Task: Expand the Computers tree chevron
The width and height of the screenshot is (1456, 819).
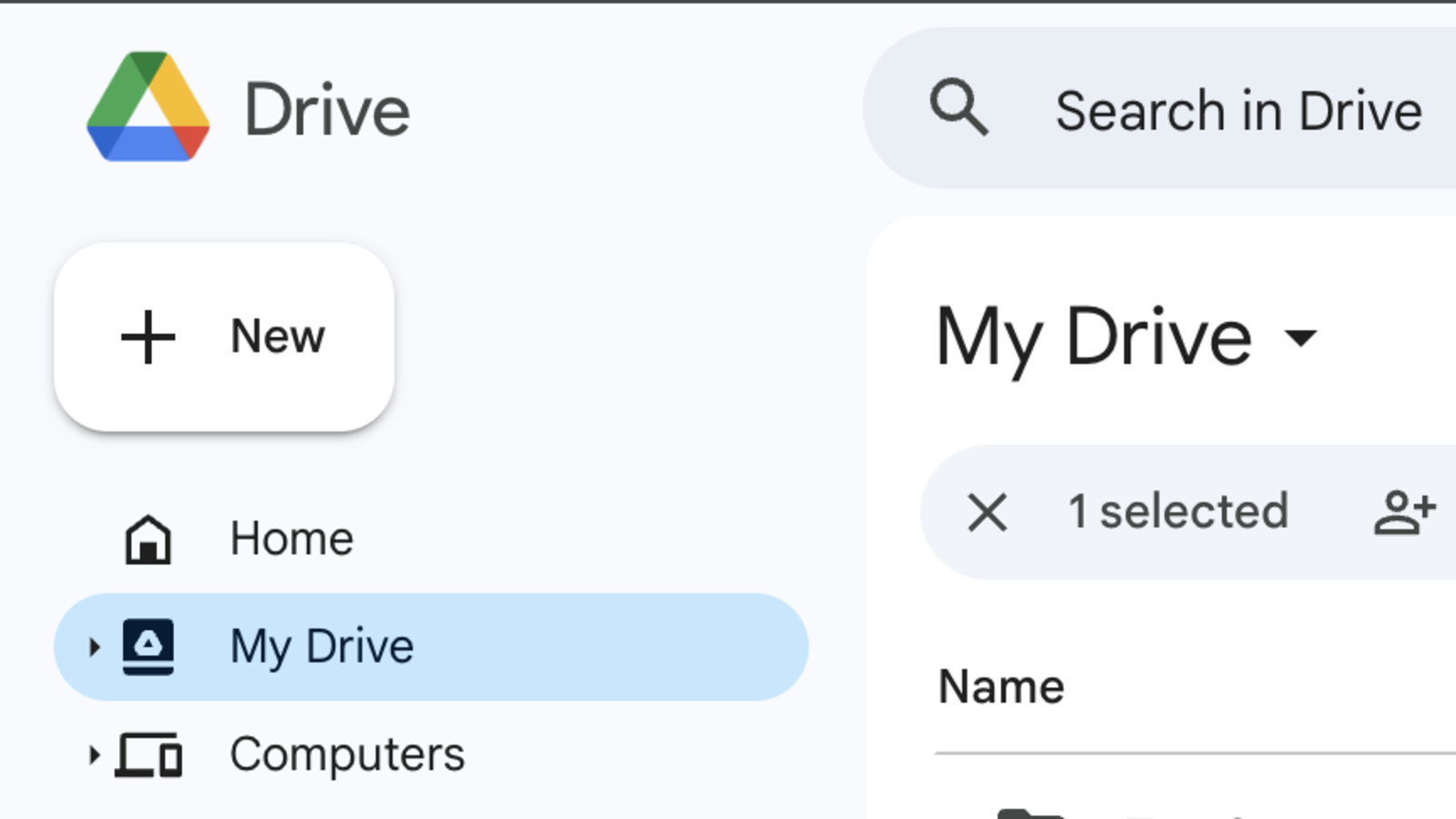Action: 95,755
